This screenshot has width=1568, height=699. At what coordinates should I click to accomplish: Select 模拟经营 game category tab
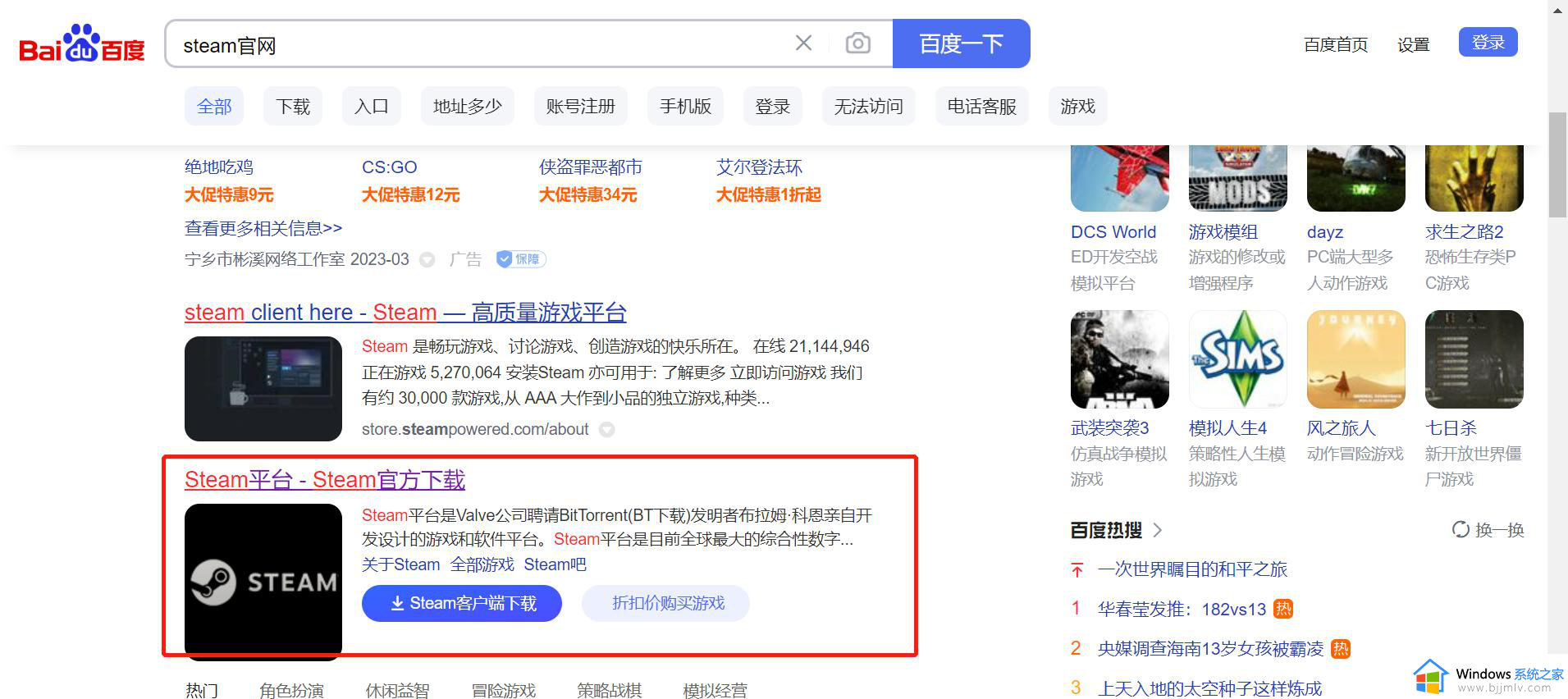(715, 690)
